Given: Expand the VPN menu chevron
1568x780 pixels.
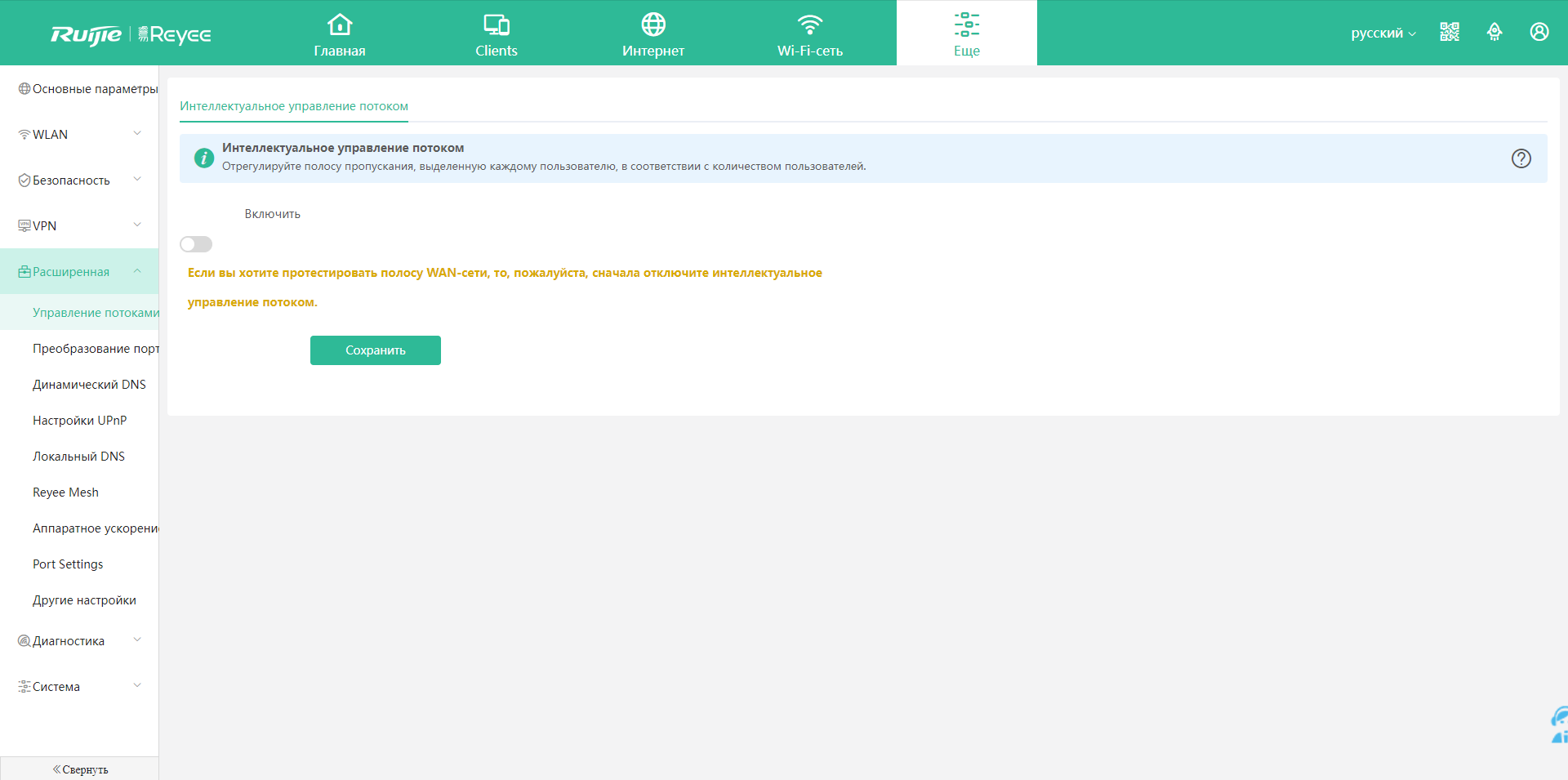Looking at the screenshot, I should [137, 225].
